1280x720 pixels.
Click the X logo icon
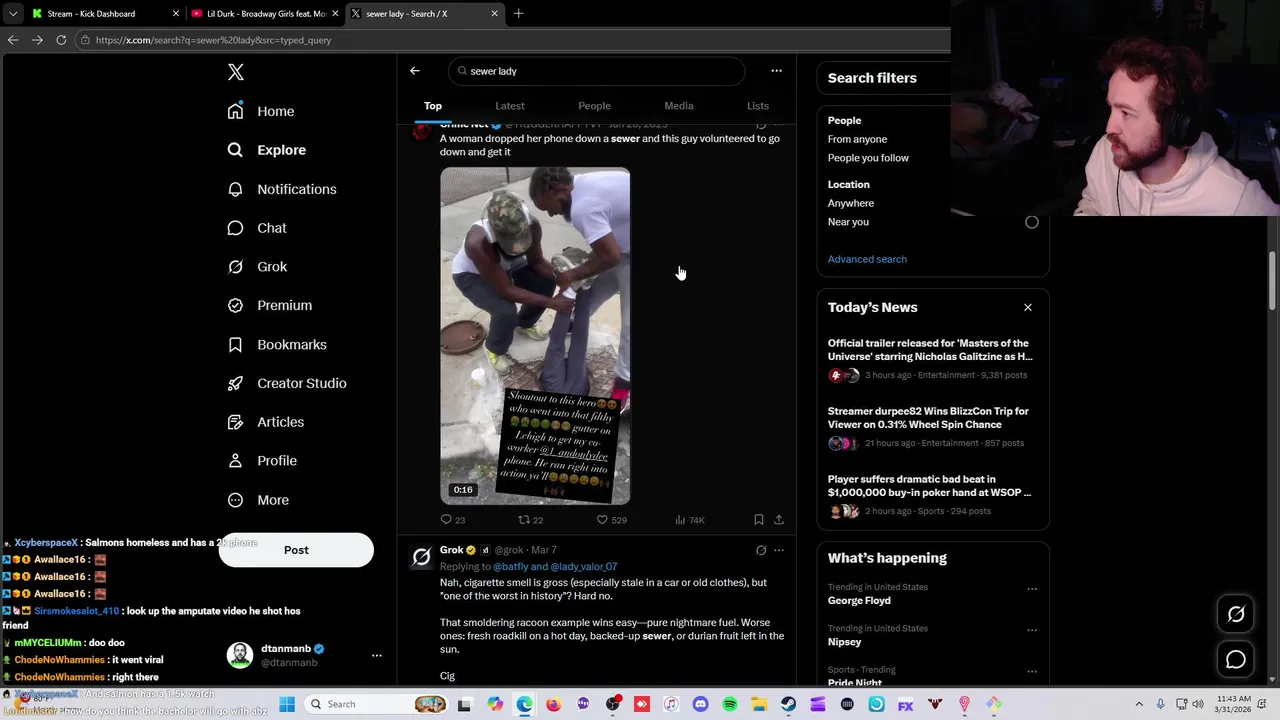tap(235, 72)
